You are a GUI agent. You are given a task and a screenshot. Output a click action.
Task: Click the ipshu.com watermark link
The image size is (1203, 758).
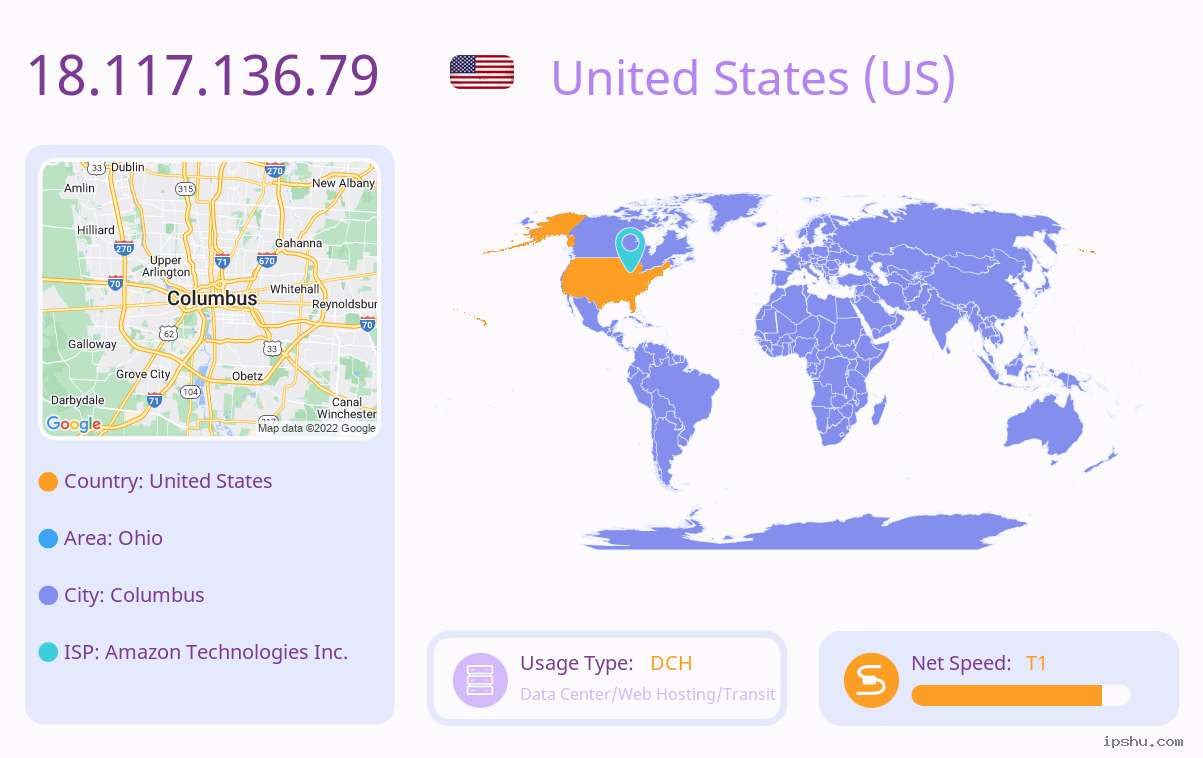1143,741
